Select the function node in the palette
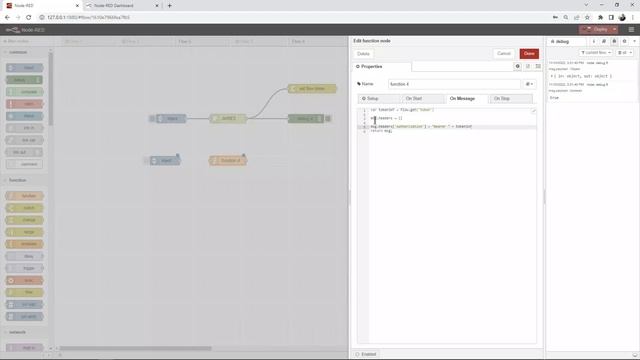The image size is (640, 360). (x=24, y=196)
